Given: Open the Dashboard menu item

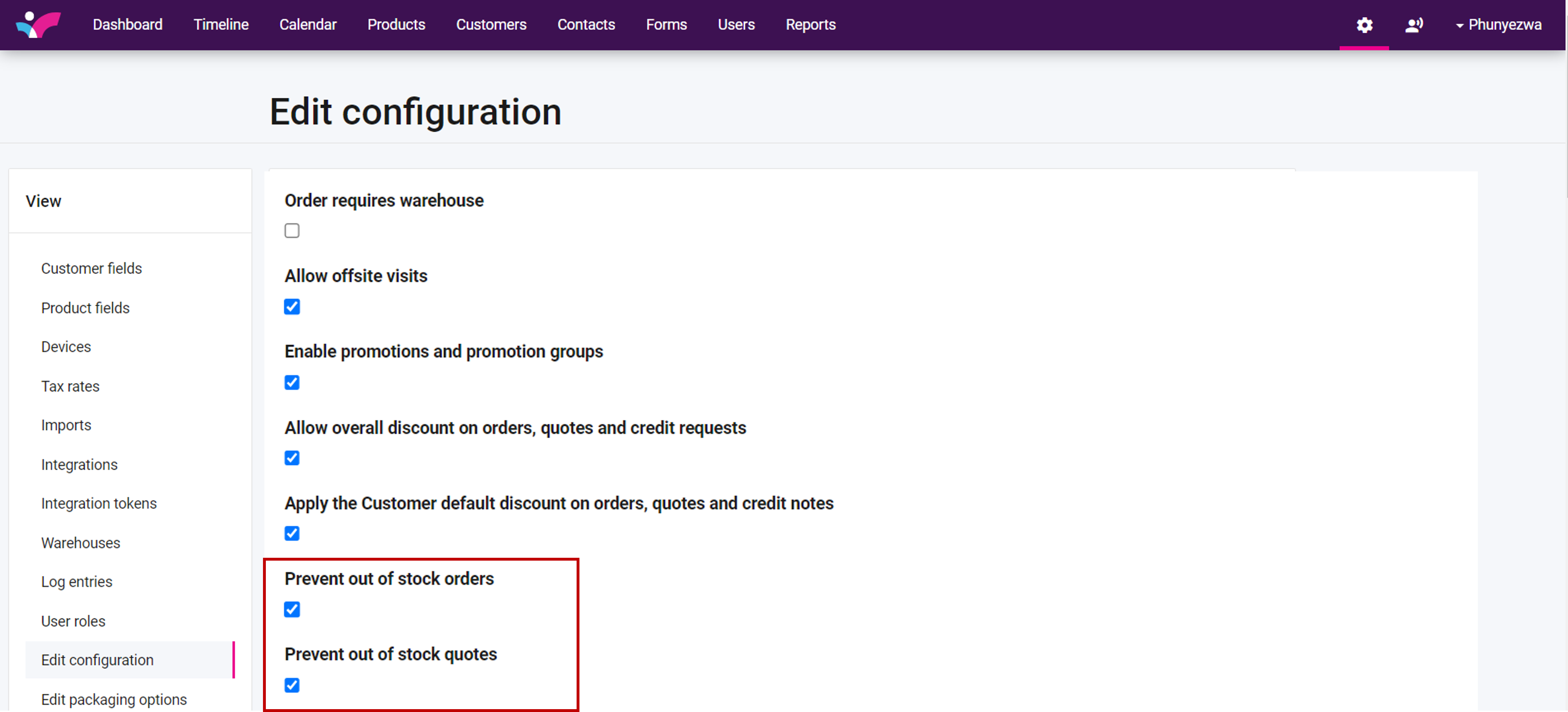Looking at the screenshot, I should click(127, 25).
